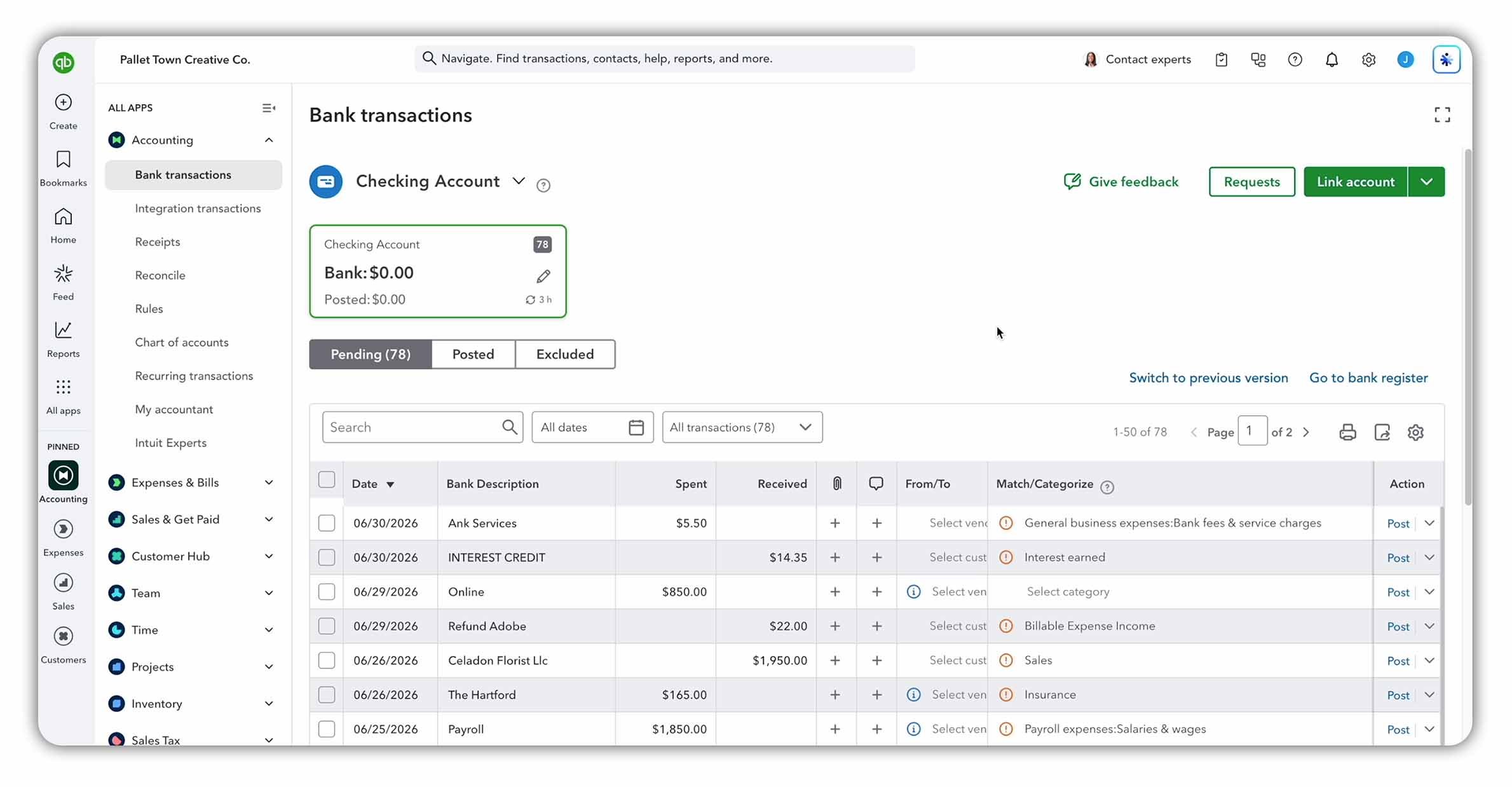Image resolution: width=1512 pixels, height=787 pixels.
Task: Click the transactions Search field
Action: tap(422, 427)
